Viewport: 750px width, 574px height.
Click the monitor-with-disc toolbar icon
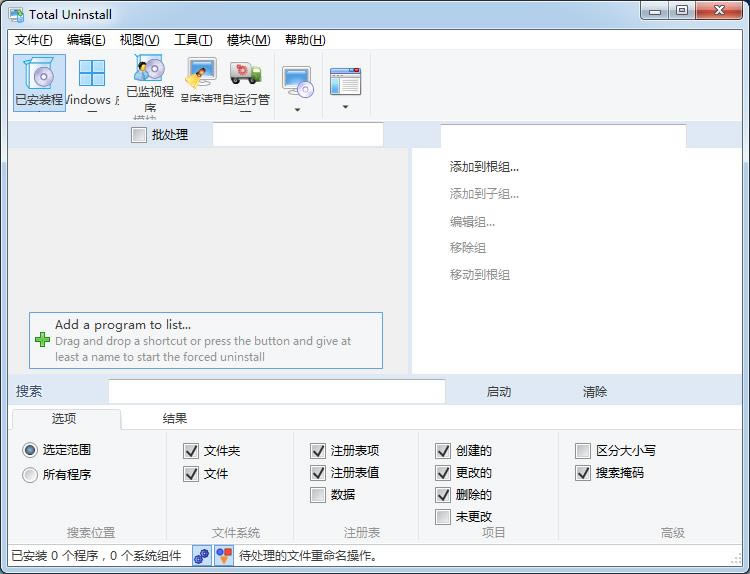pyautogui.click(x=298, y=82)
